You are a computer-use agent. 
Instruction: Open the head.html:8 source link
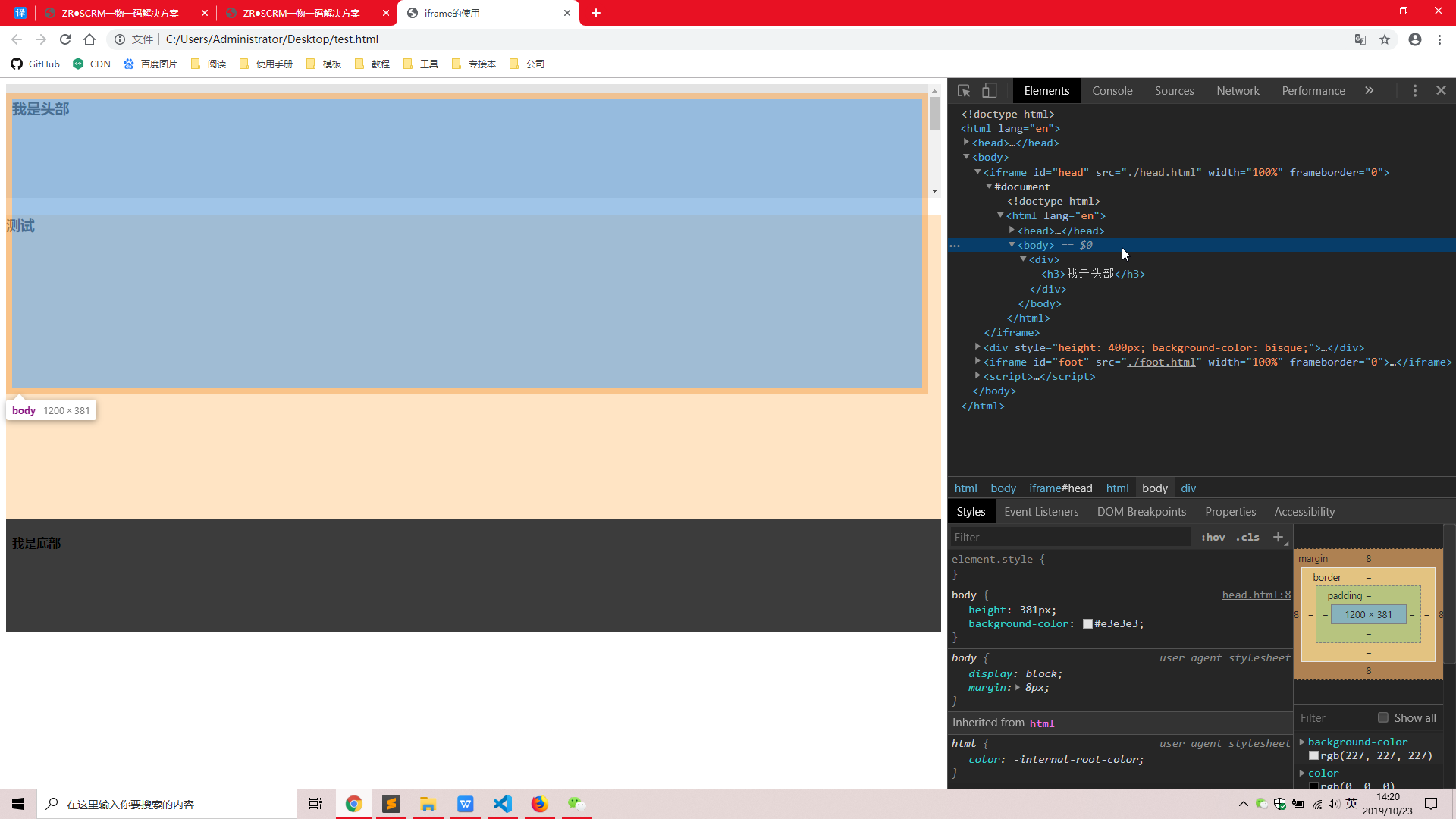coord(1256,595)
